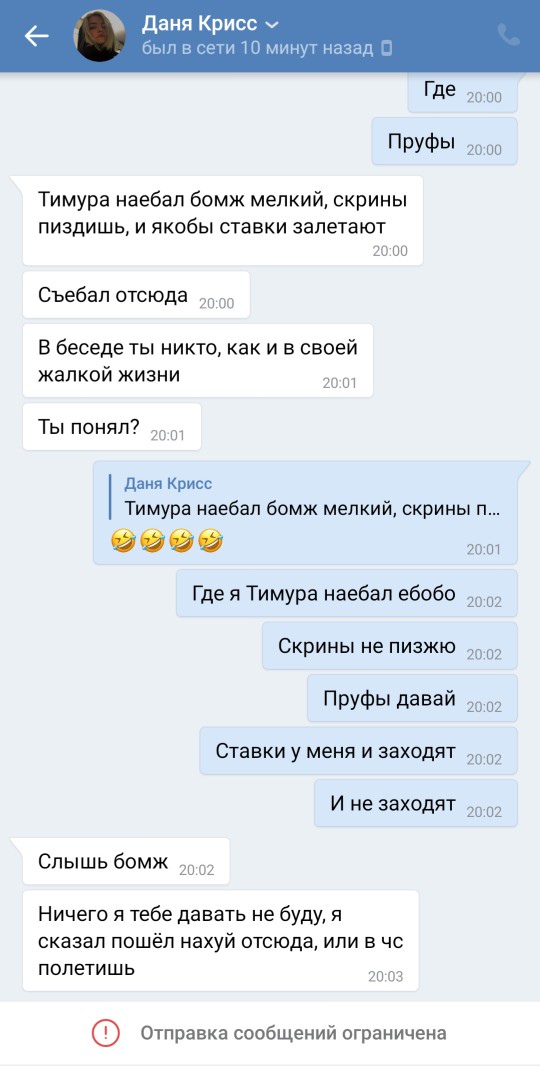Select the 'Пруфы давай' message bubble

412,698
